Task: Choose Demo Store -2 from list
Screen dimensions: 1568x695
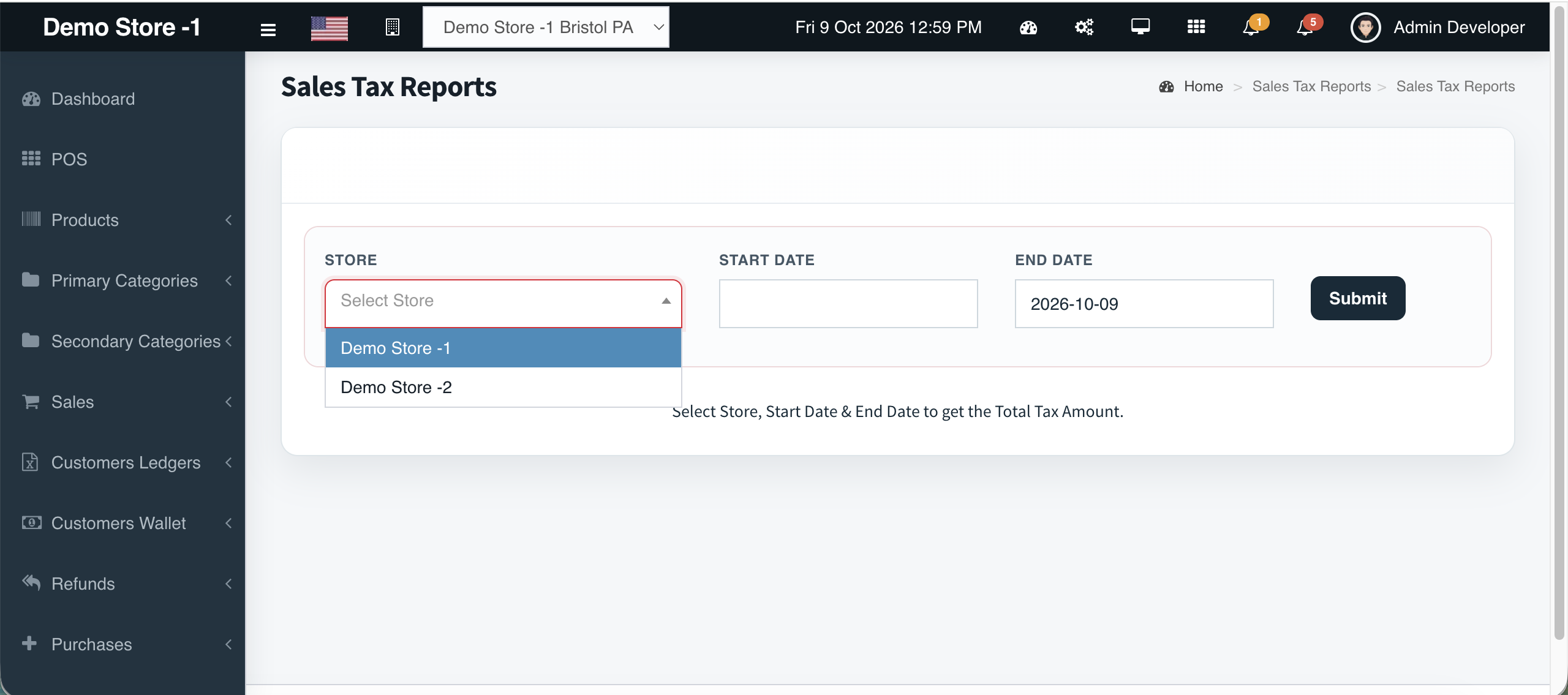Action: 503,387
